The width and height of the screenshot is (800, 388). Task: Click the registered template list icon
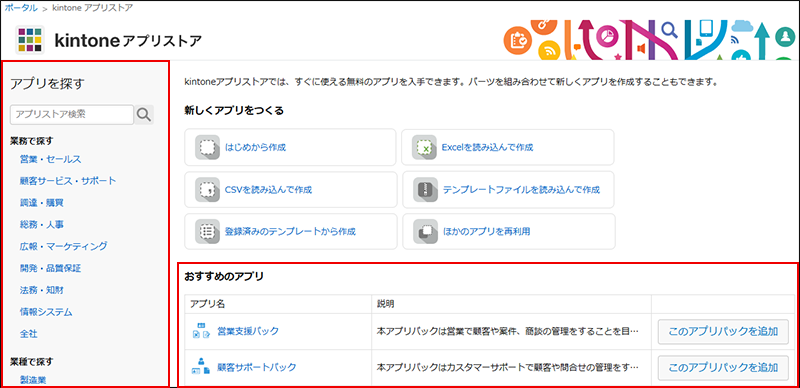tap(207, 231)
